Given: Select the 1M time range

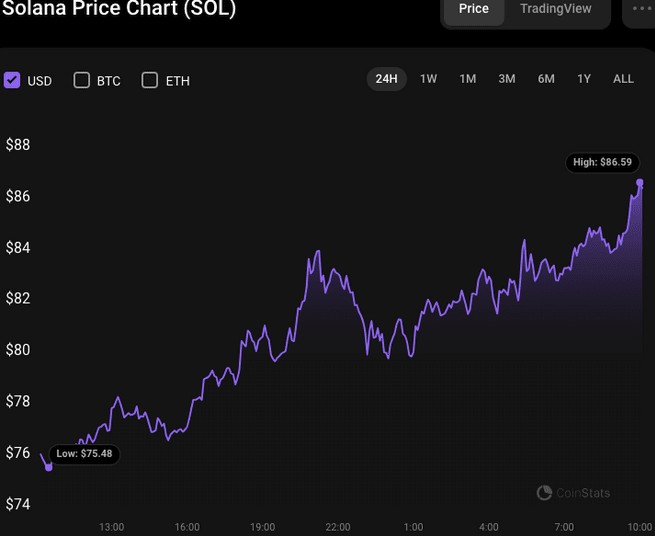Looking at the screenshot, I should [x=467, y=79].
